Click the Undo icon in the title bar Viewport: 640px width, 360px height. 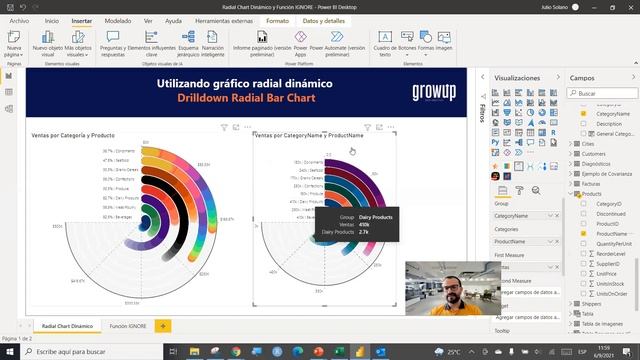pyautogui.click(x=23, y=7)
